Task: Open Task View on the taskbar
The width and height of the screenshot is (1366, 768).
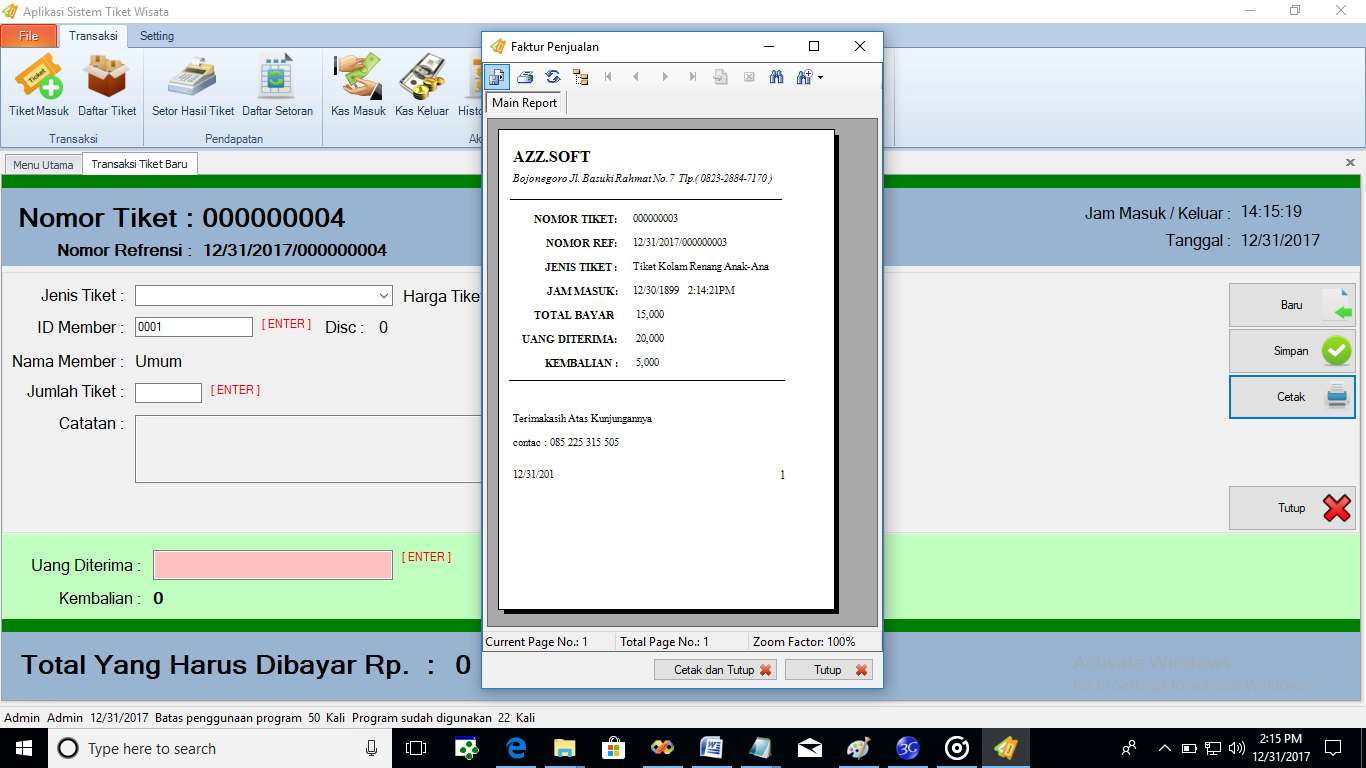Action: point(416,748)
